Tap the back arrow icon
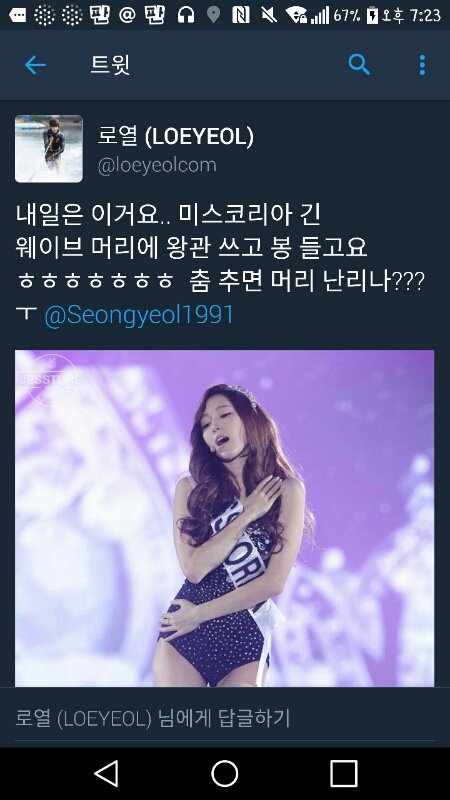 pyautogui.click(x=35, y=65)
